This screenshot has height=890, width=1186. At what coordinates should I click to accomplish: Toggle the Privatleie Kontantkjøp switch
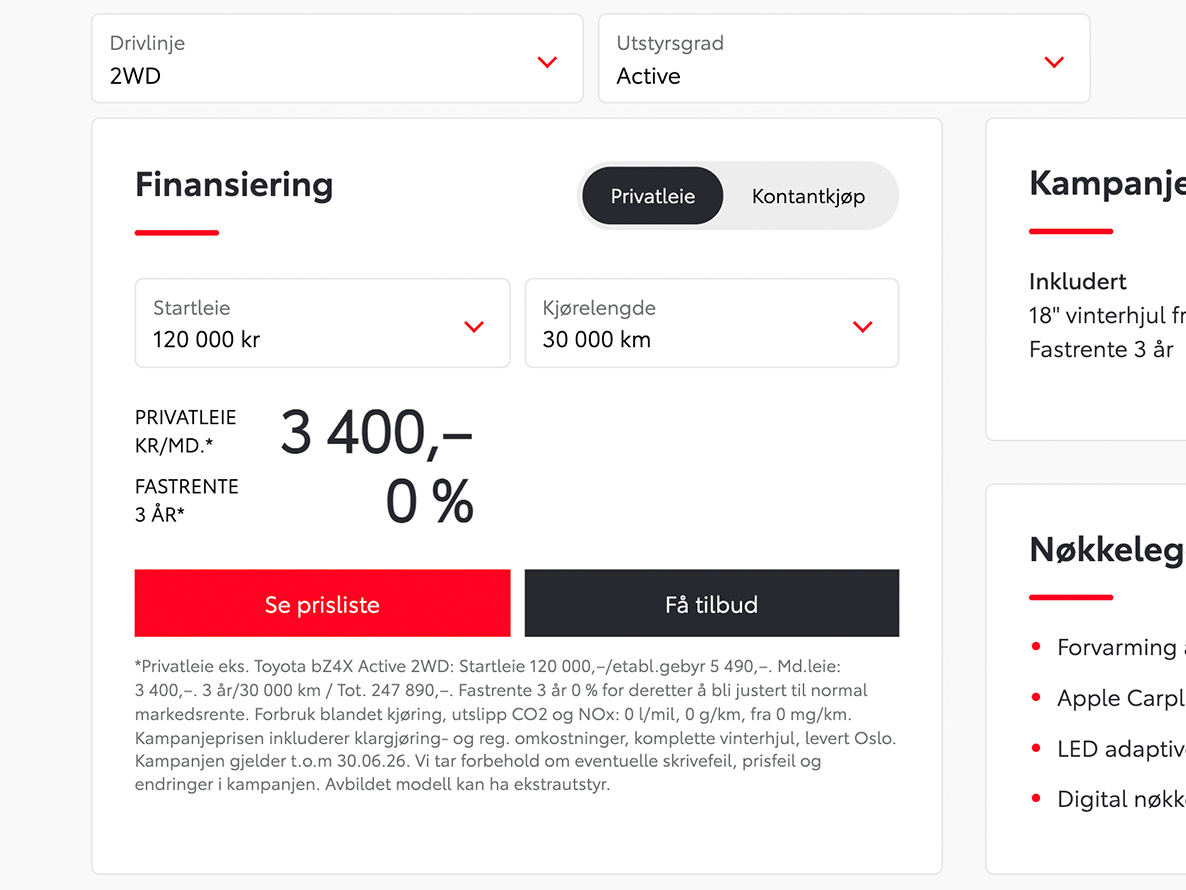pyautogui.click(x=738, y=196)
